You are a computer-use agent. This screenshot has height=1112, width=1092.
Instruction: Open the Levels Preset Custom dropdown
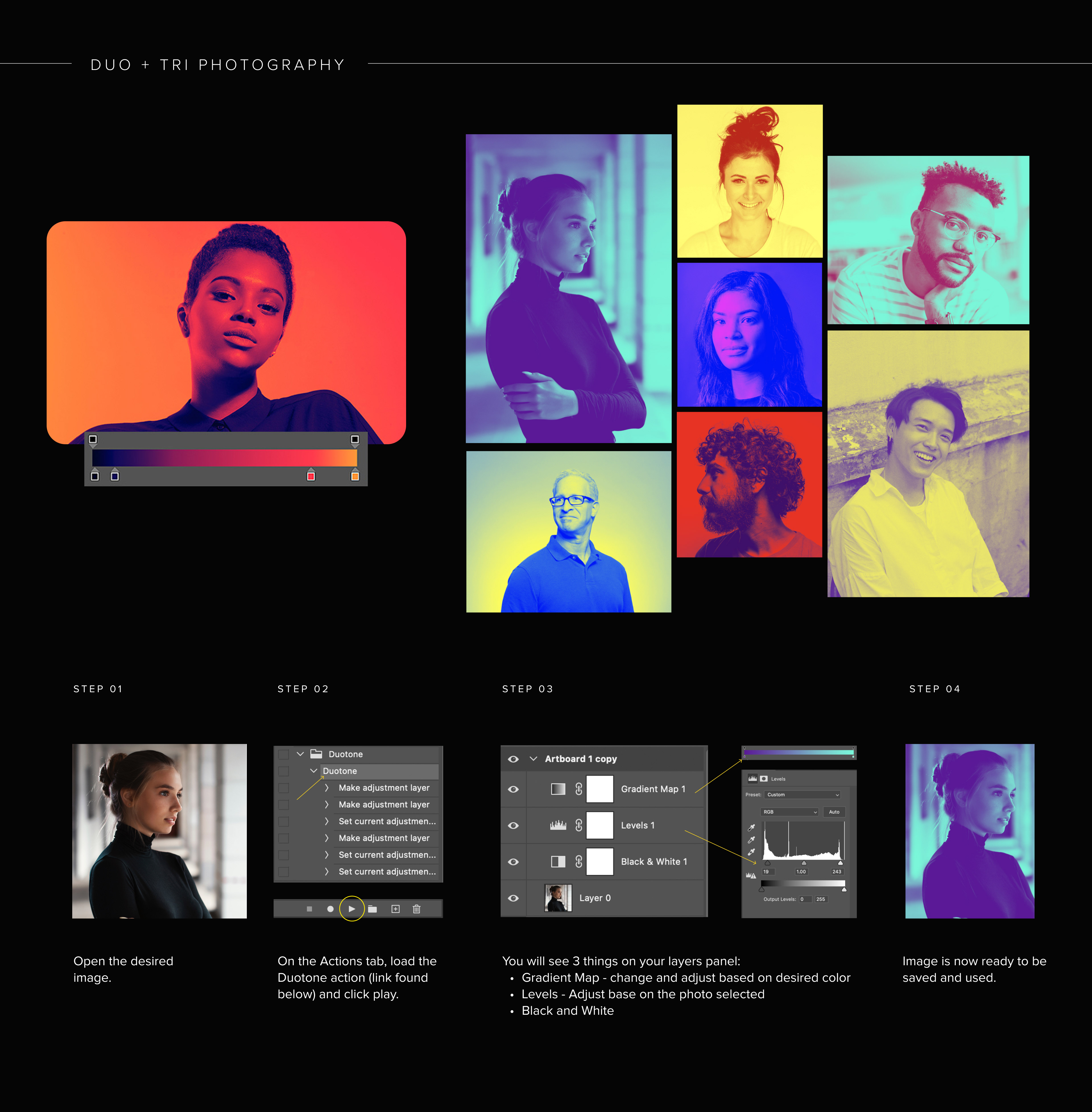(x=803, y=795)
